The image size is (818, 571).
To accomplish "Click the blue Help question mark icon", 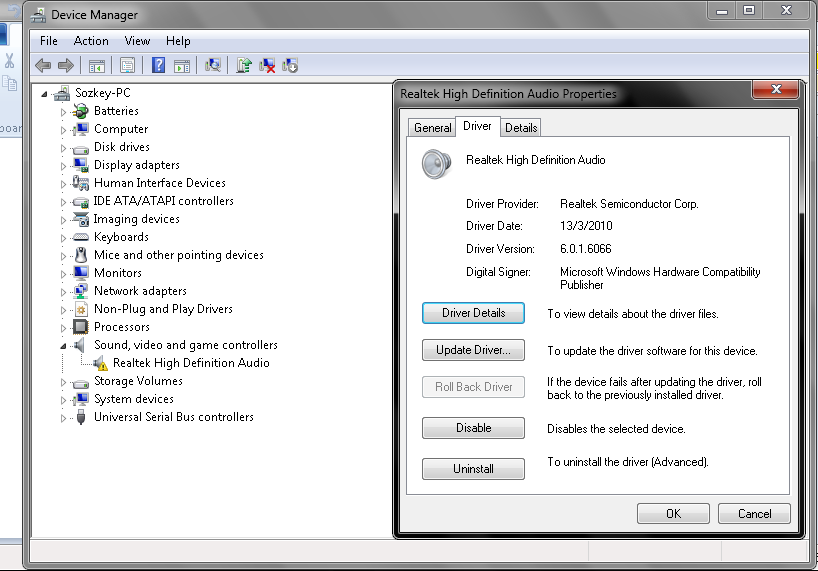I will [x=158, y=65].
